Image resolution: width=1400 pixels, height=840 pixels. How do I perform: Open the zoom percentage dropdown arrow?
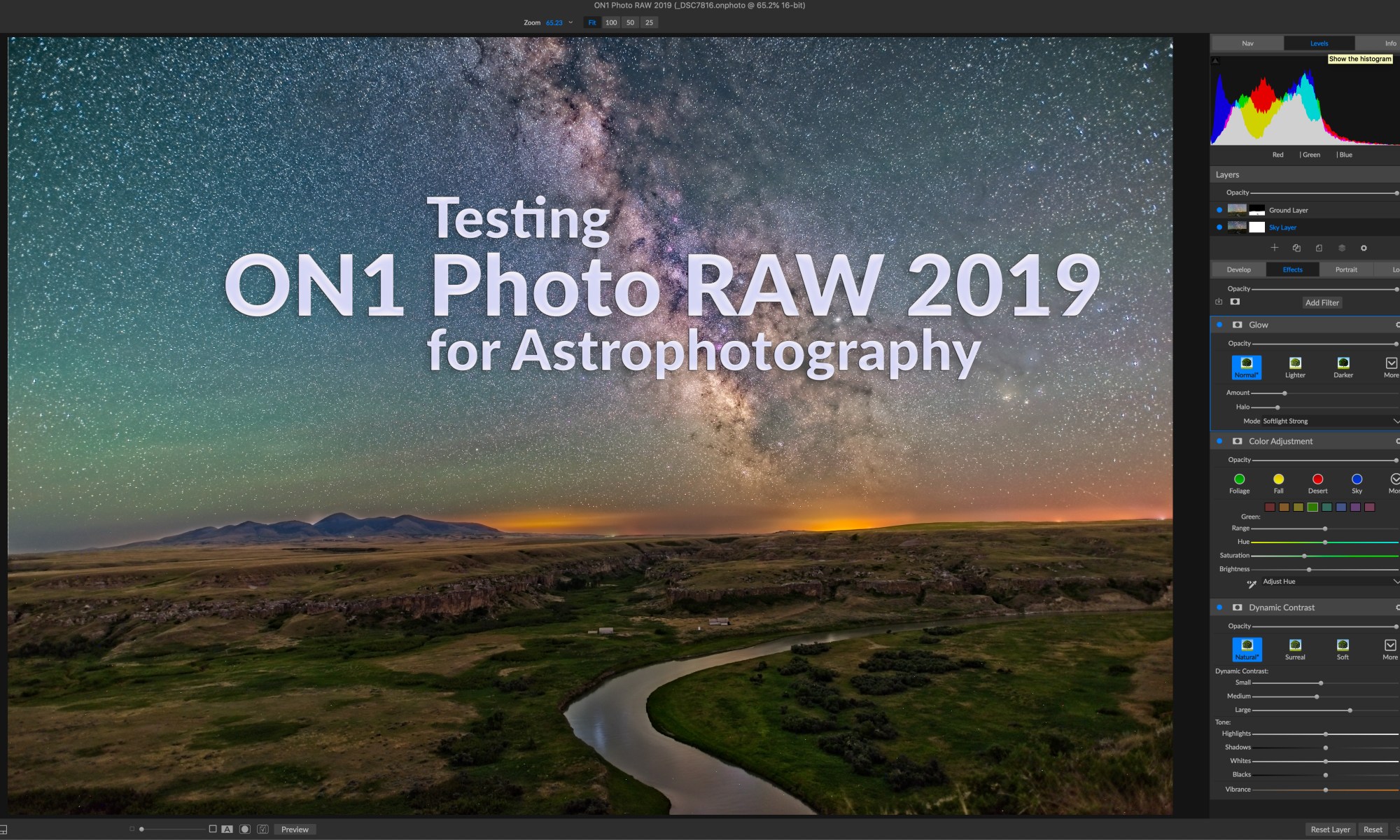point(570,22)
